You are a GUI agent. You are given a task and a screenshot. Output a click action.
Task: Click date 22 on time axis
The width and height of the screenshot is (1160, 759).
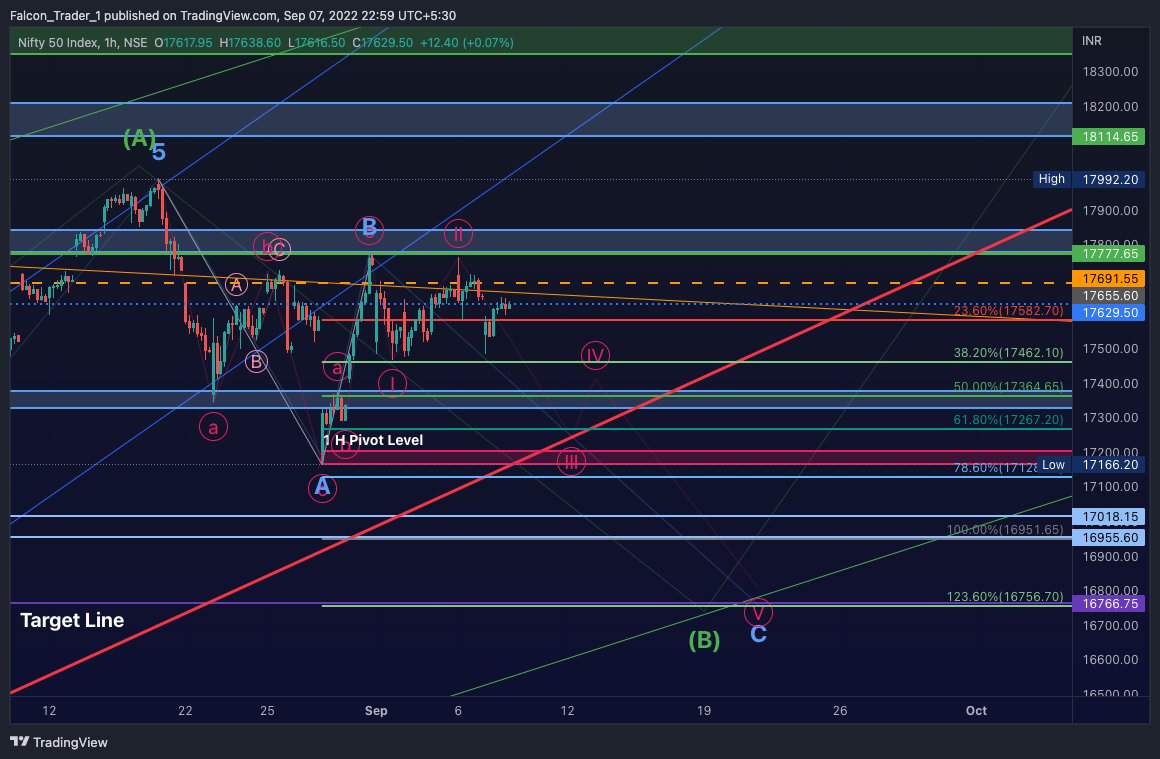click(x=185, y=711)
